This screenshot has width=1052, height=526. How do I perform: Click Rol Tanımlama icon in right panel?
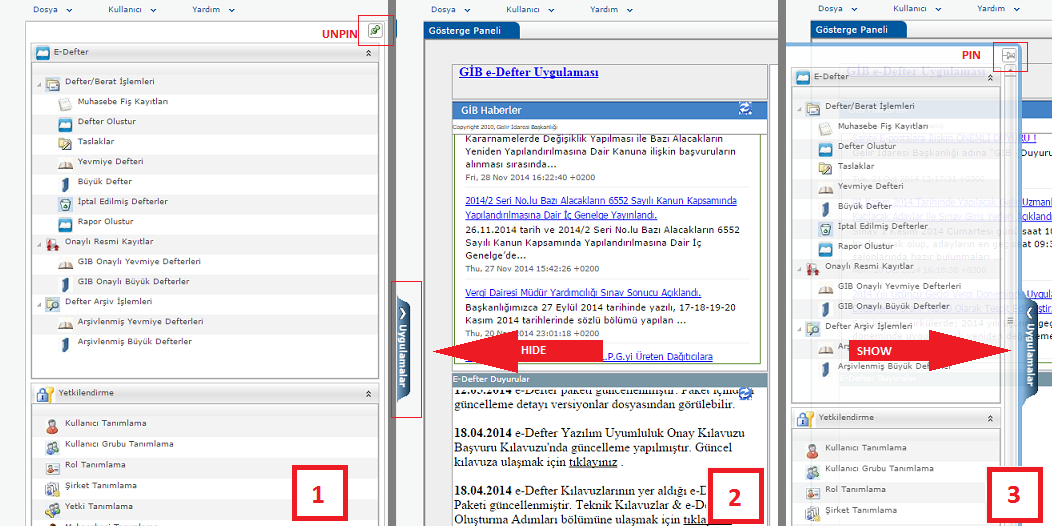tap(812, 492)
